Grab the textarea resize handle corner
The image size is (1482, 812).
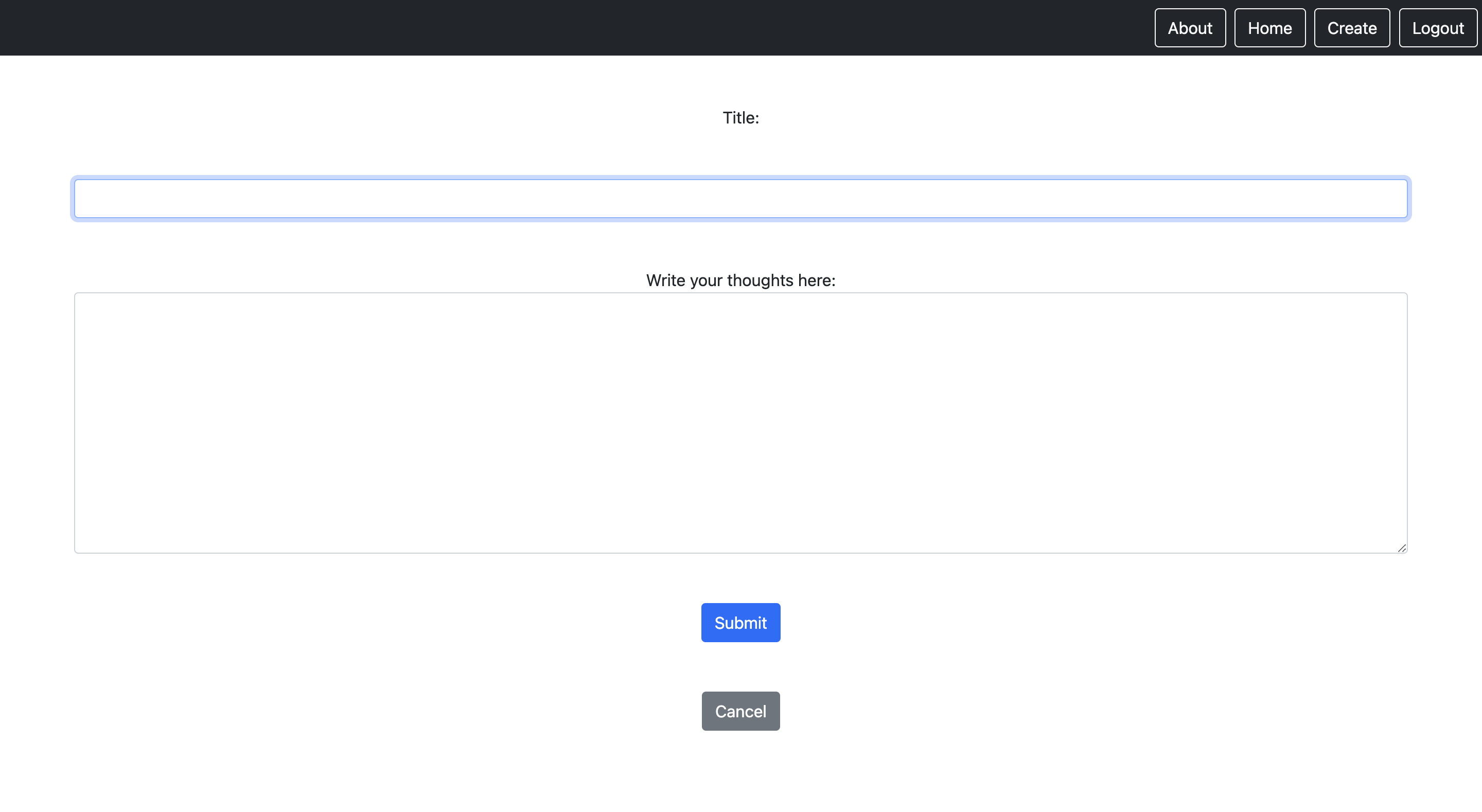pyautogui.click(x=1401, y=548)
